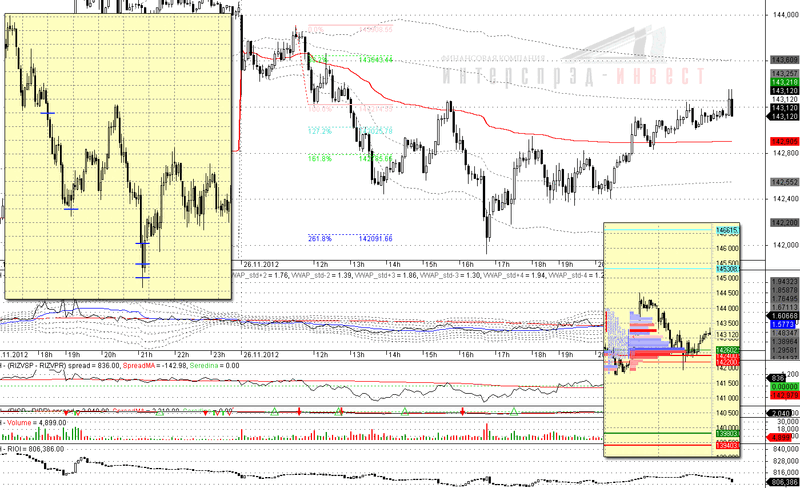The height and width of the screenshot is (488, 800).
Task: Select the blue 1.5773 value tag
Action: click(x=784, y=324)
